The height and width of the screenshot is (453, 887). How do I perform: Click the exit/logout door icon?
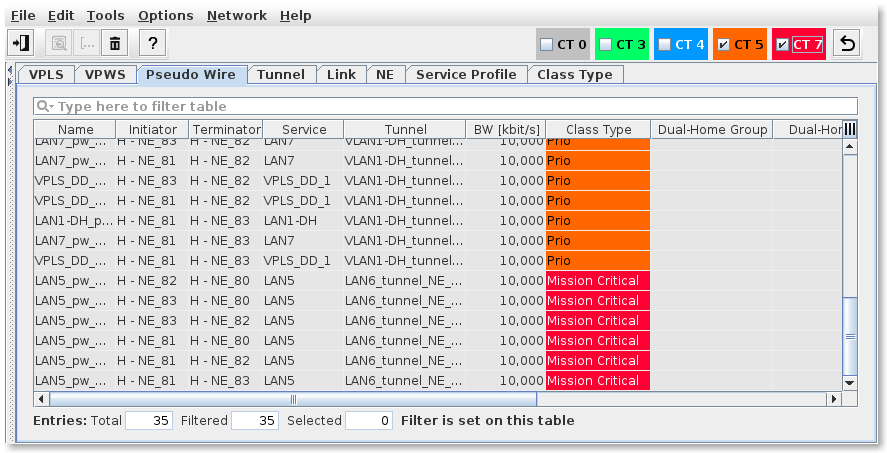tap(21, 43)
